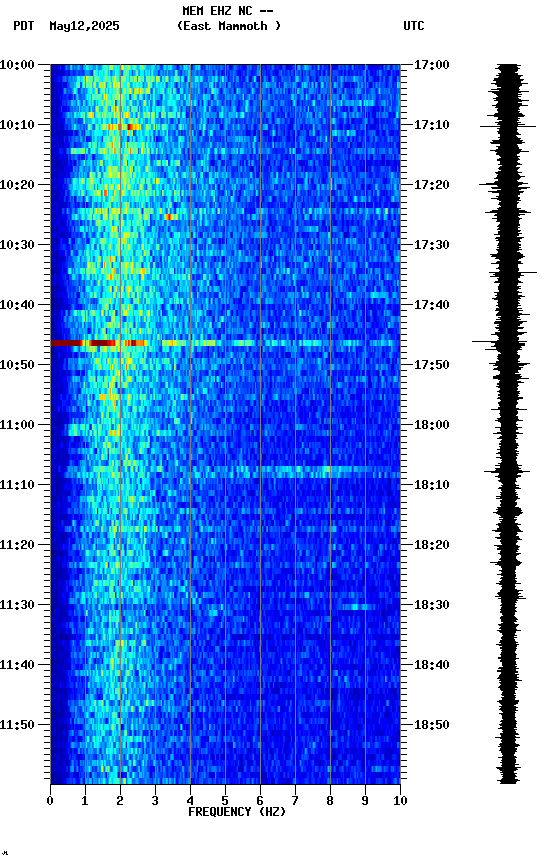Click the station title MEM EHZ NC --

(228, 11)
